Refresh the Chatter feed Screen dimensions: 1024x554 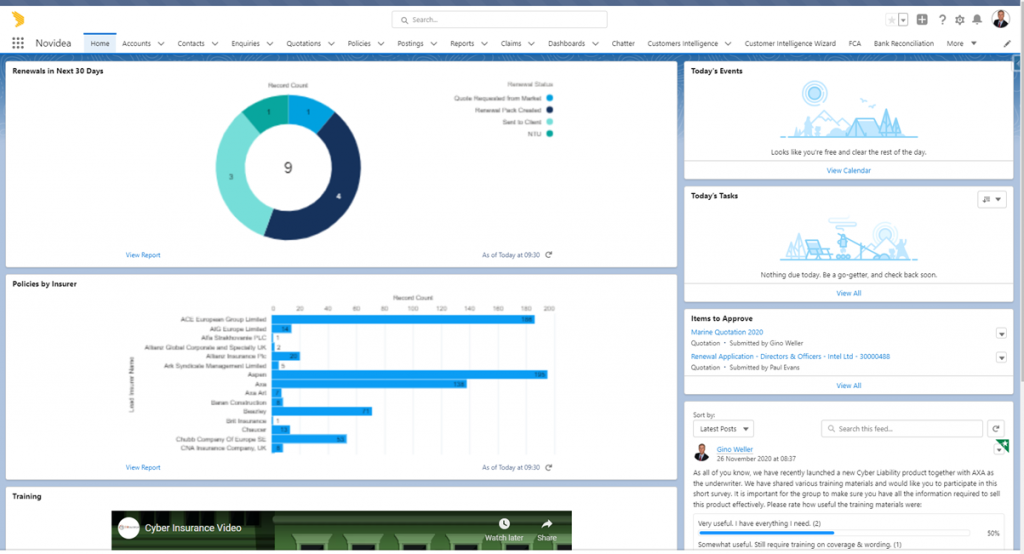996,429
